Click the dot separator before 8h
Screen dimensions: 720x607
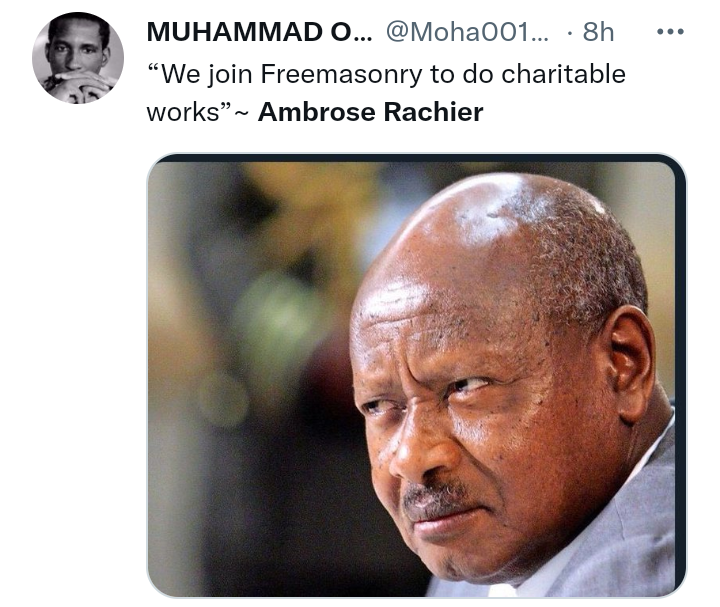click(570, 33)
